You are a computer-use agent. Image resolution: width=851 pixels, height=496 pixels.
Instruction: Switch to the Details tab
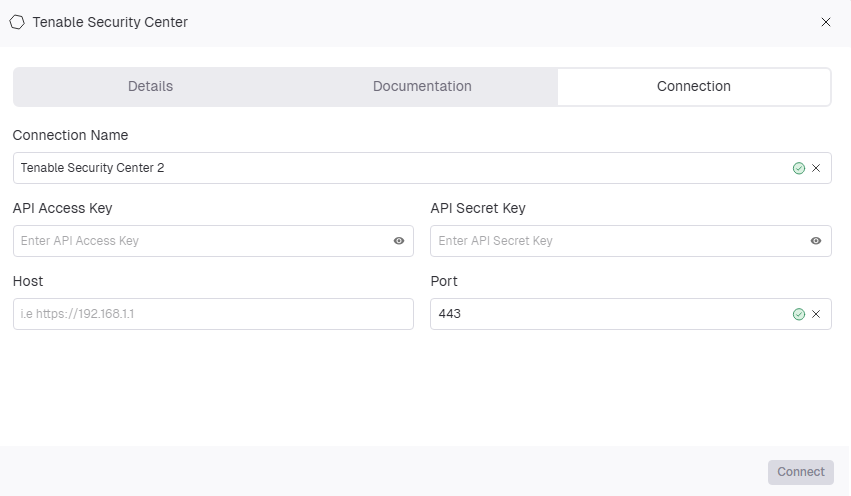pyautogui.click(x=150, y=86)
